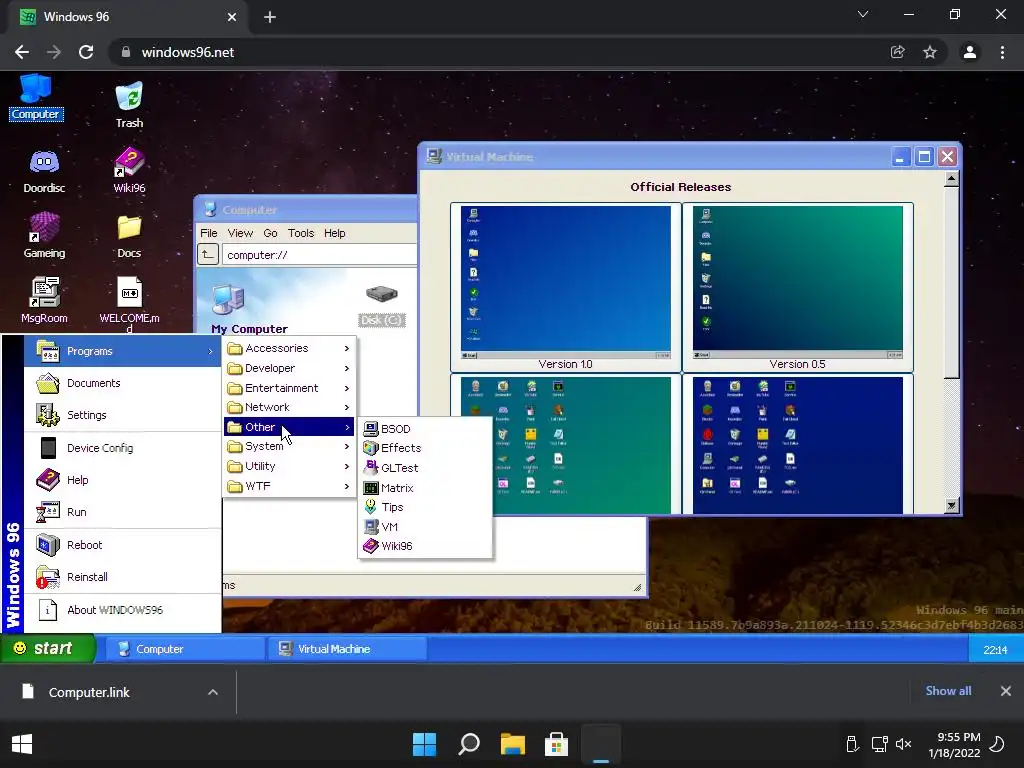The image size is (1024, 768).
Task: Launch Matrix from the Other submenu
Action: pyautogui.click(x=424, y=487)
